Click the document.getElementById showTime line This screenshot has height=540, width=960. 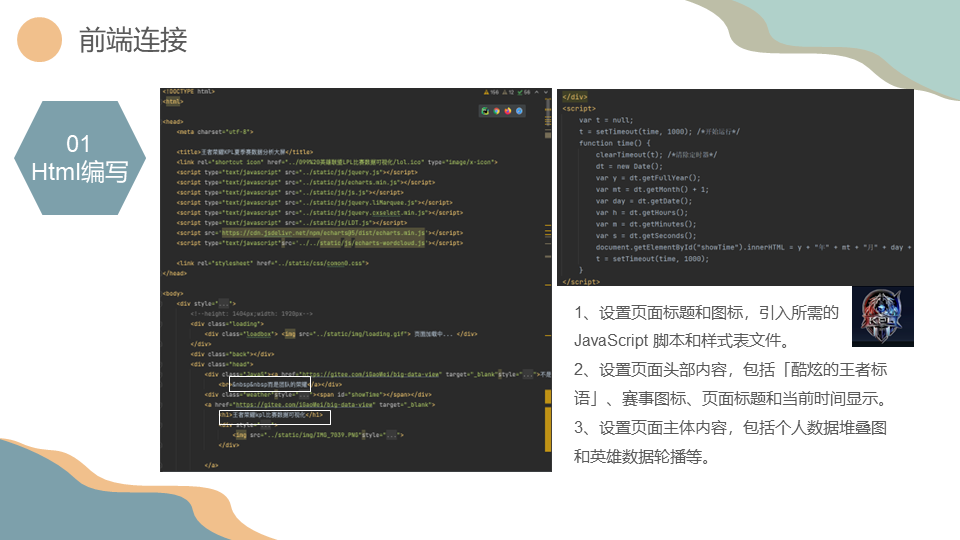pyautogui.click(x=754, y=247)
